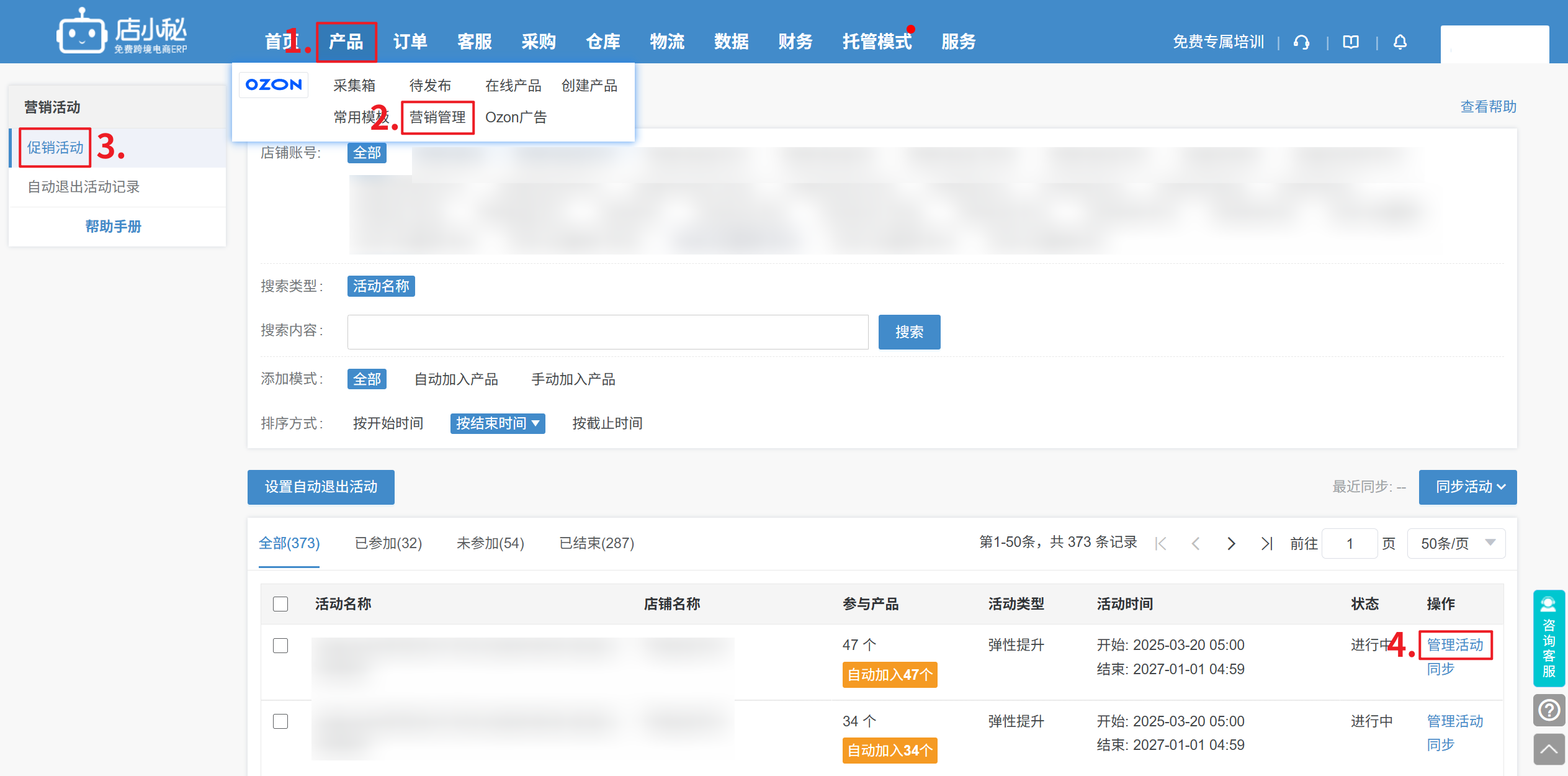The height and width of the screenshot is (776, 1568).
Task: Open the 咨询客服 floating chat widget
Action: point(1549,638)
